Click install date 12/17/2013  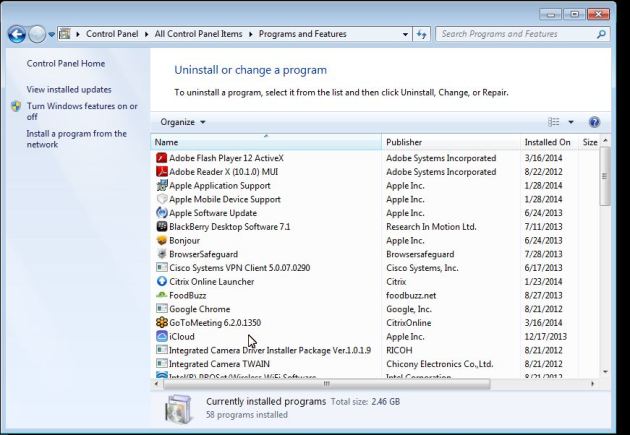(x=546, y=336)
